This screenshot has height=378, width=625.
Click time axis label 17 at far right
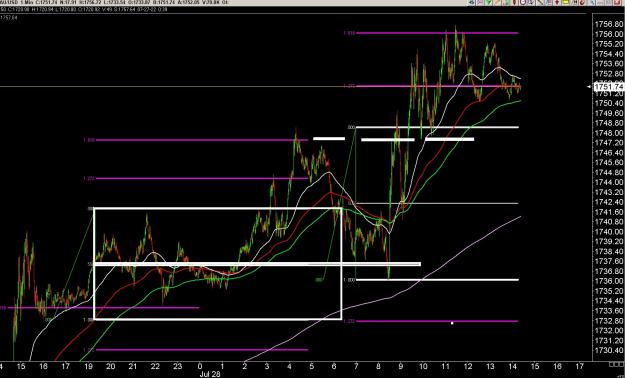coord(580,366)
